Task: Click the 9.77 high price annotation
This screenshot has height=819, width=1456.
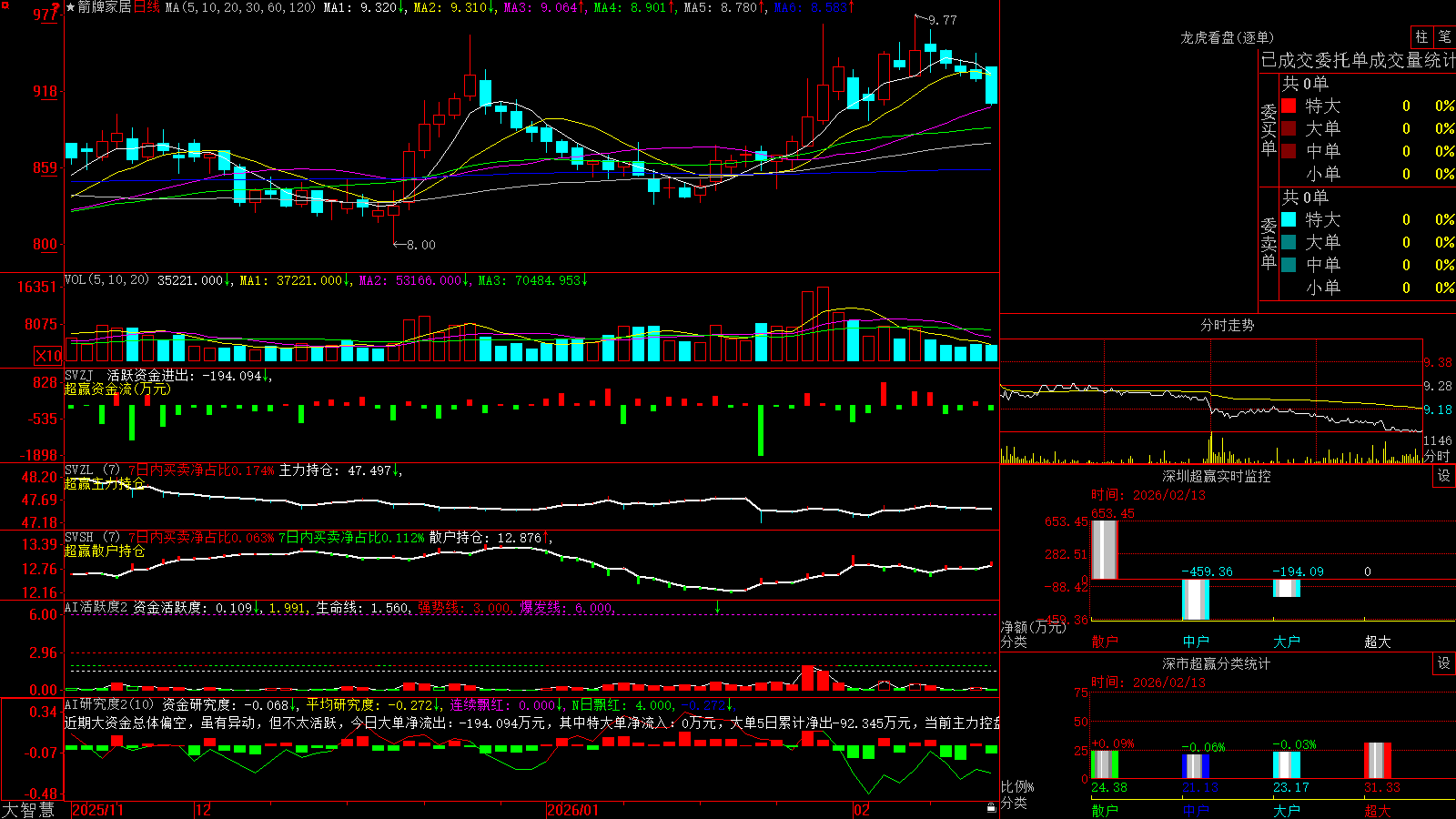Action: coord(943,20)
